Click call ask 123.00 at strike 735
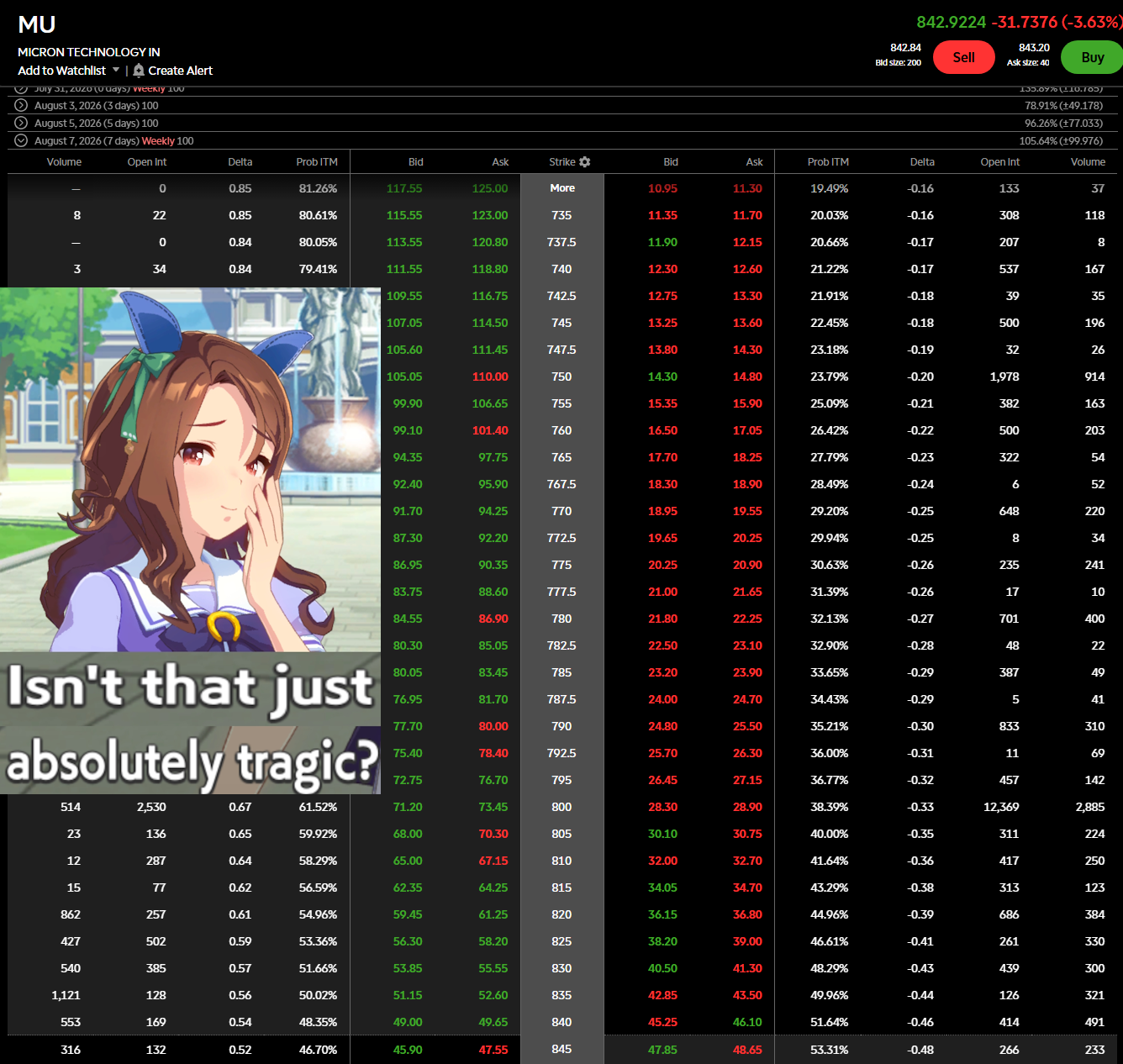1123x1064 pixels. click(x=490, y=215)
